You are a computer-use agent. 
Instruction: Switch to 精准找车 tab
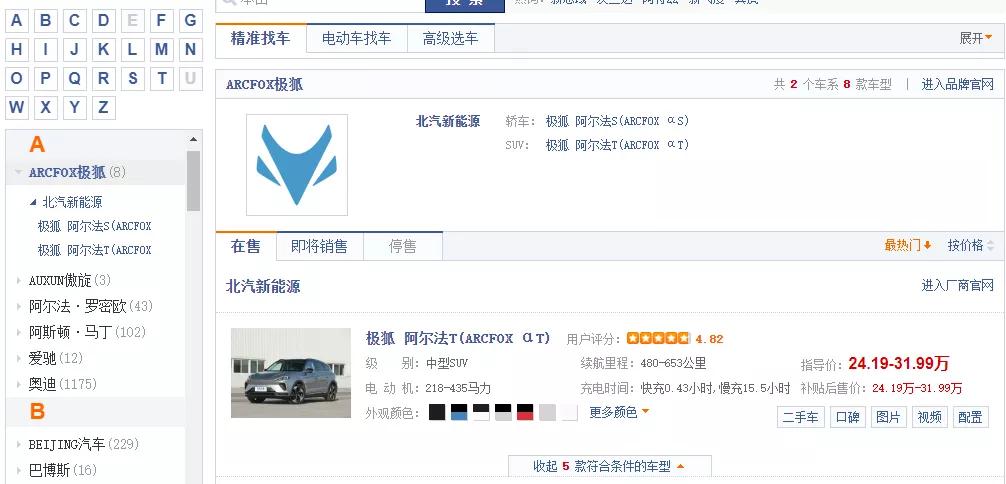pyautogui.click(x=260, y=39)
